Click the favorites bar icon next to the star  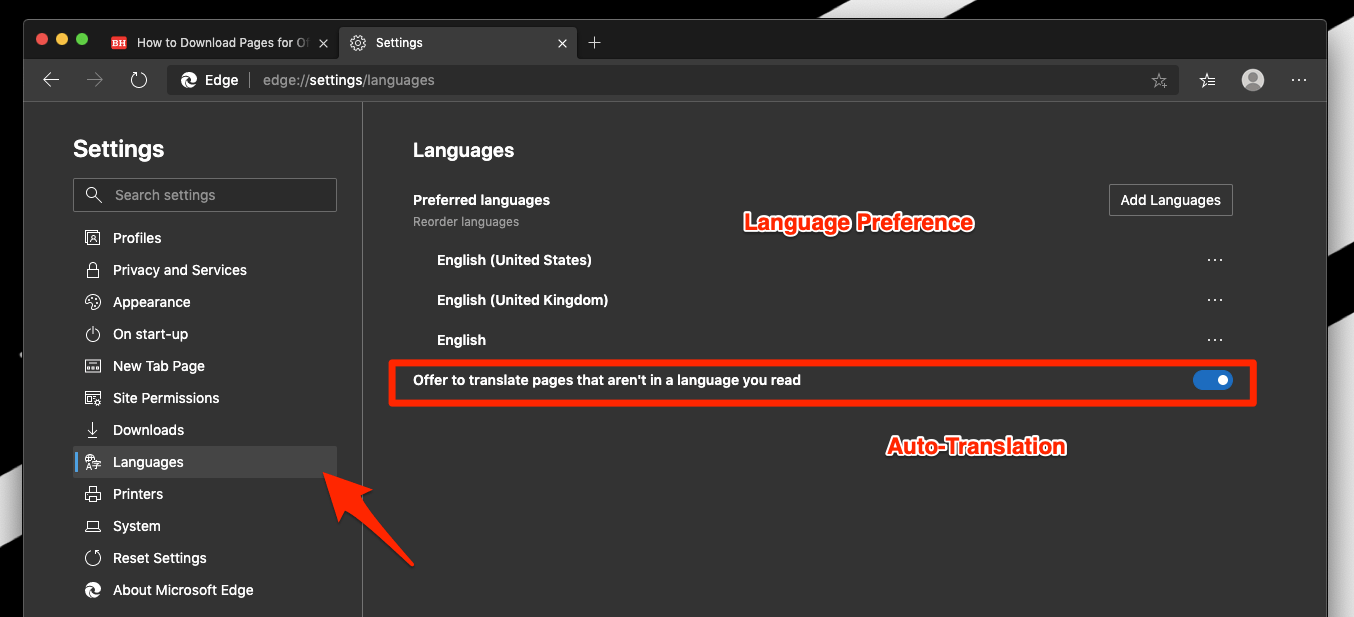[x=1207, y=80]
